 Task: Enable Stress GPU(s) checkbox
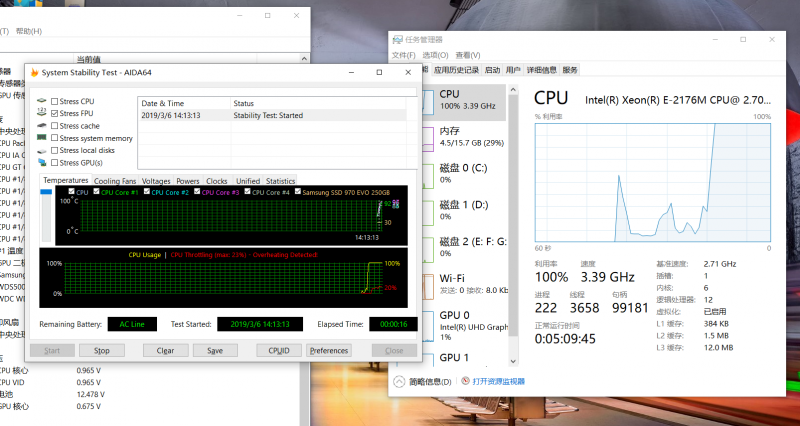click(x=55, y=163)
